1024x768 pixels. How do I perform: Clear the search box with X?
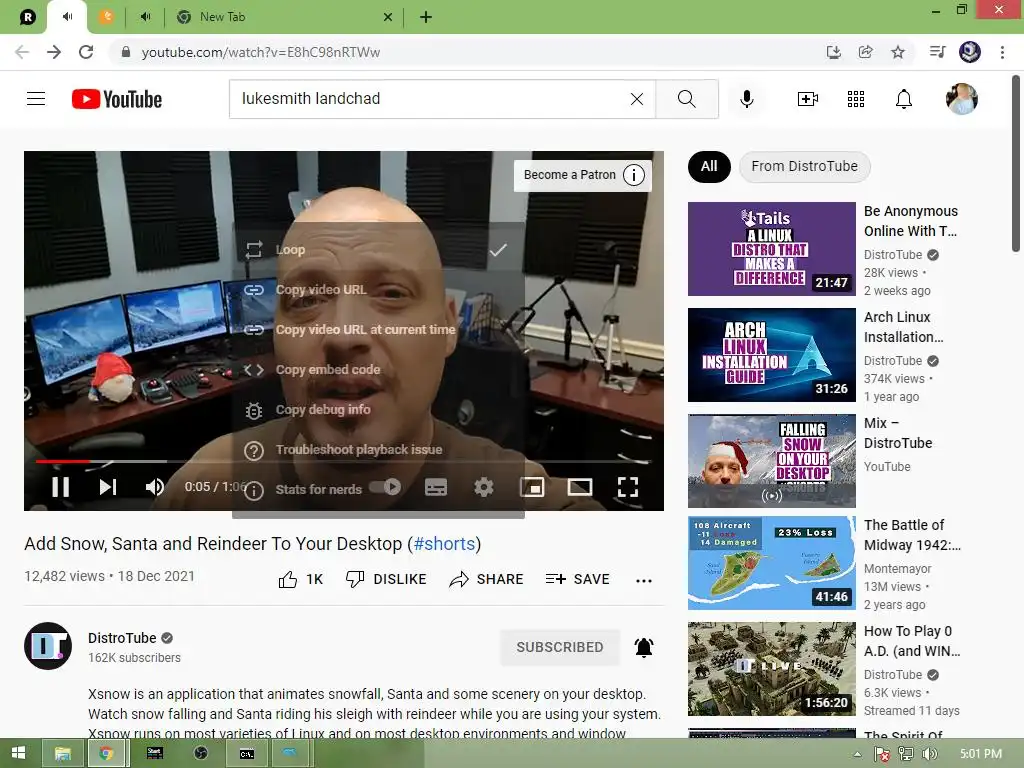click(x=637, y=99)
